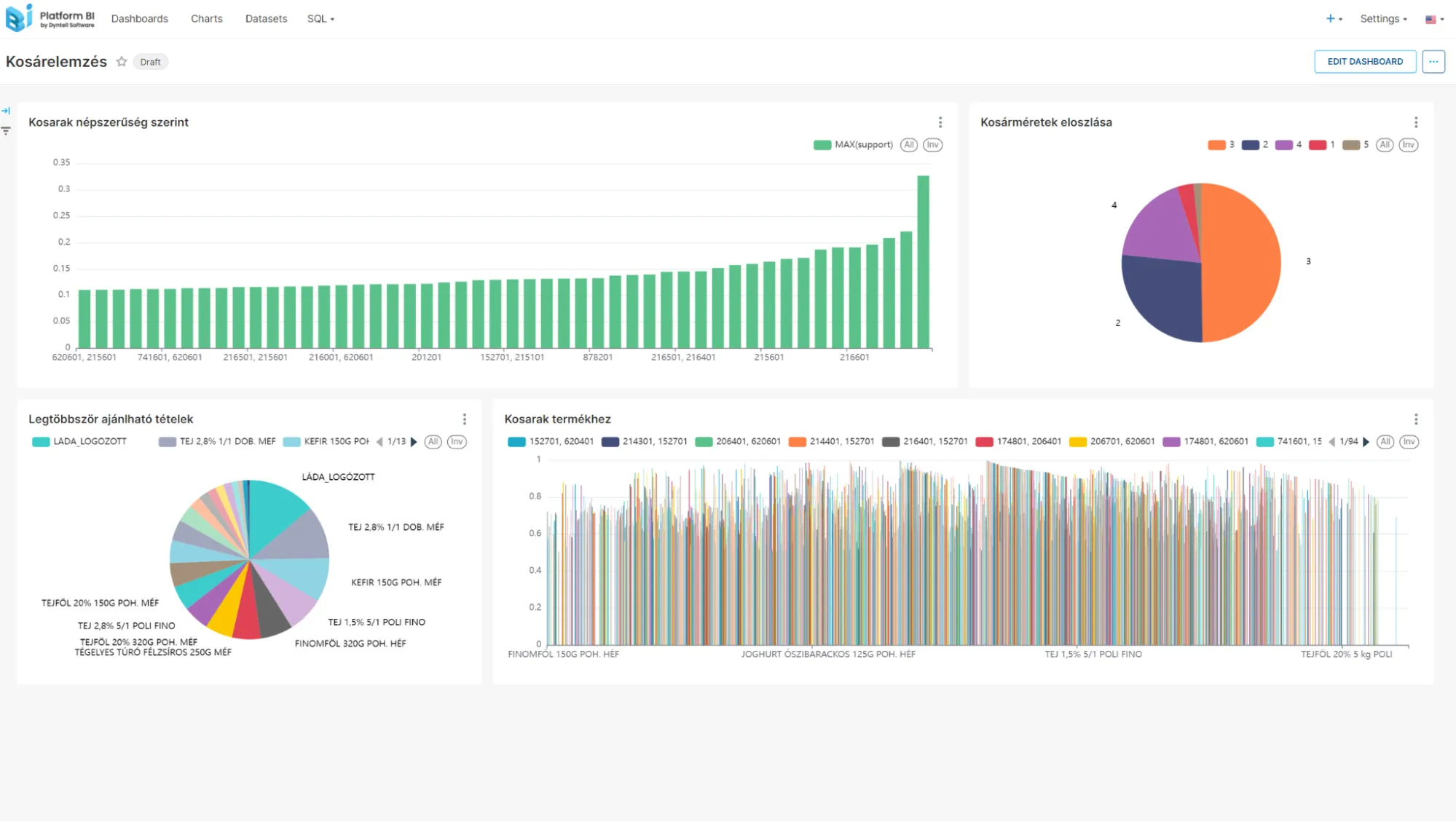The image size is (1456, 822).
Task: Toggle LÁDA_LOGÓZOTT legend entry in pie chart
Action: click(x=80, y=442)
